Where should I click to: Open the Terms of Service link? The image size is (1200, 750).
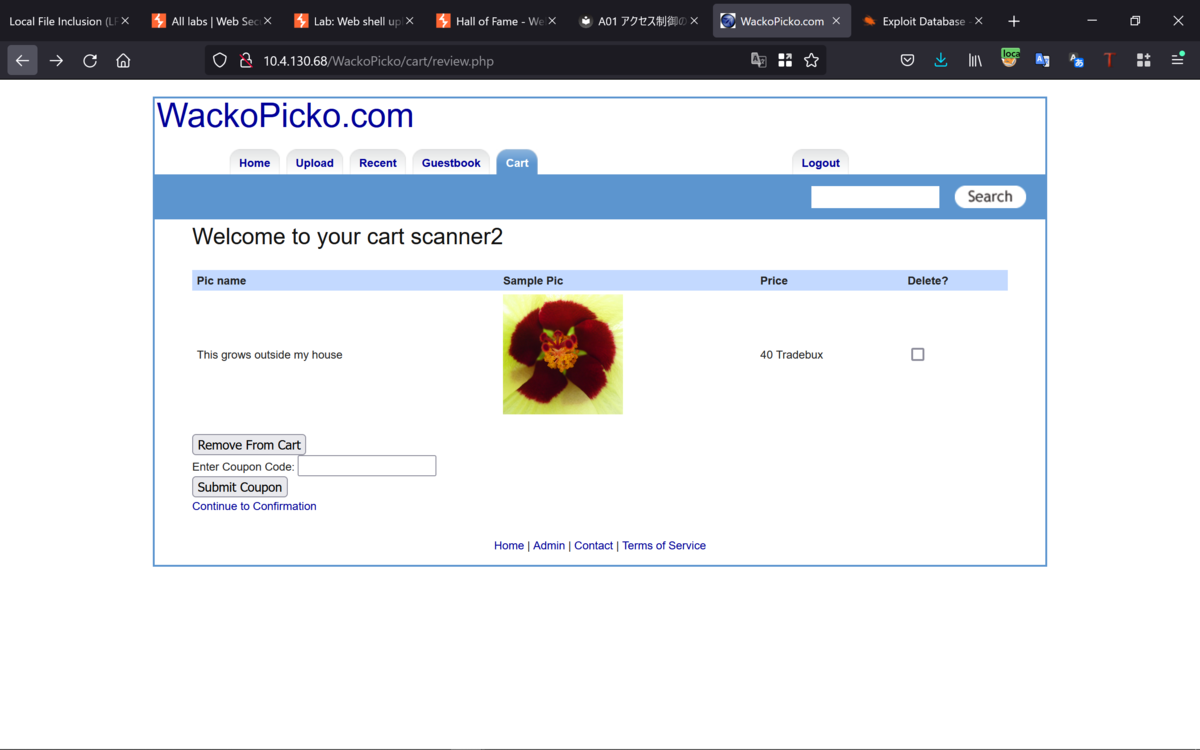coord(664,546)
